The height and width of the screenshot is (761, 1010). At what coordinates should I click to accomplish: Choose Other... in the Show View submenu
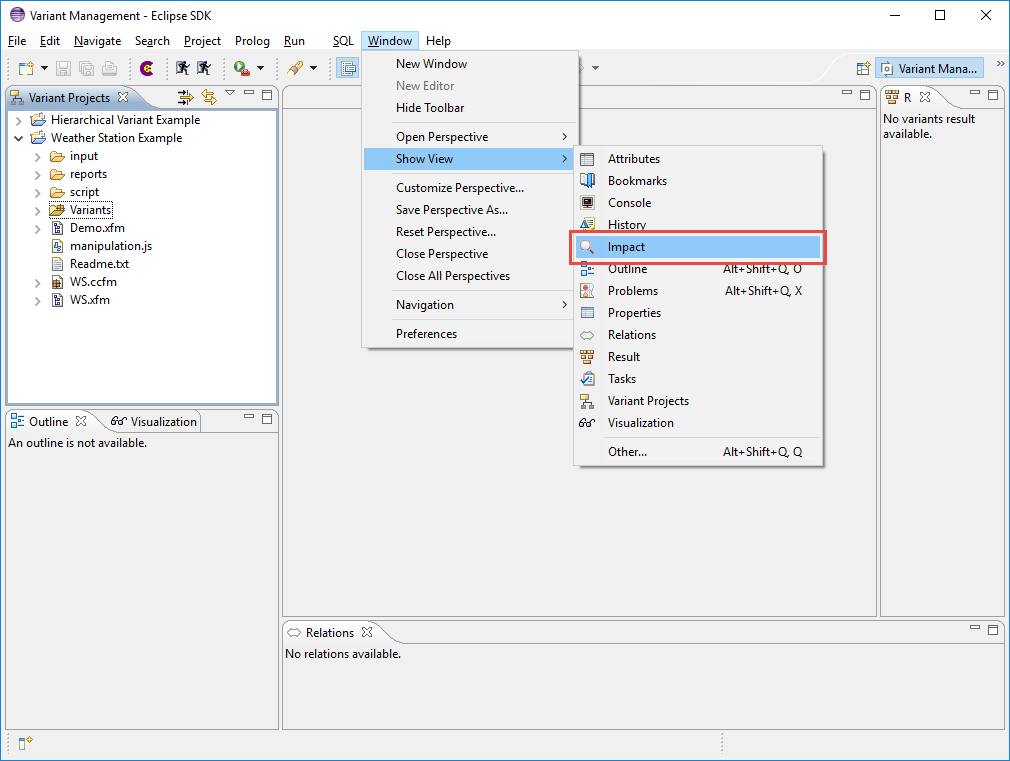(698, 452)
